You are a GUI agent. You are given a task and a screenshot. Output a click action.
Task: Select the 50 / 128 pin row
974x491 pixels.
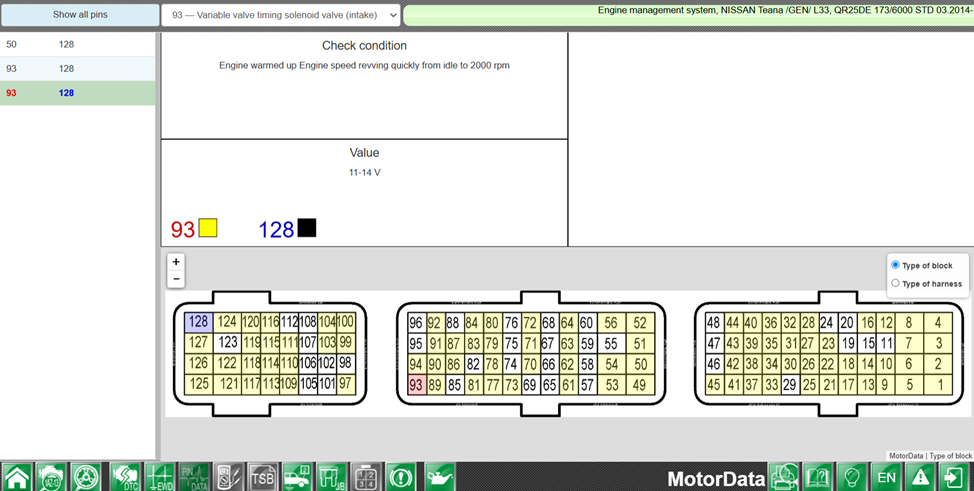[78, 44]
